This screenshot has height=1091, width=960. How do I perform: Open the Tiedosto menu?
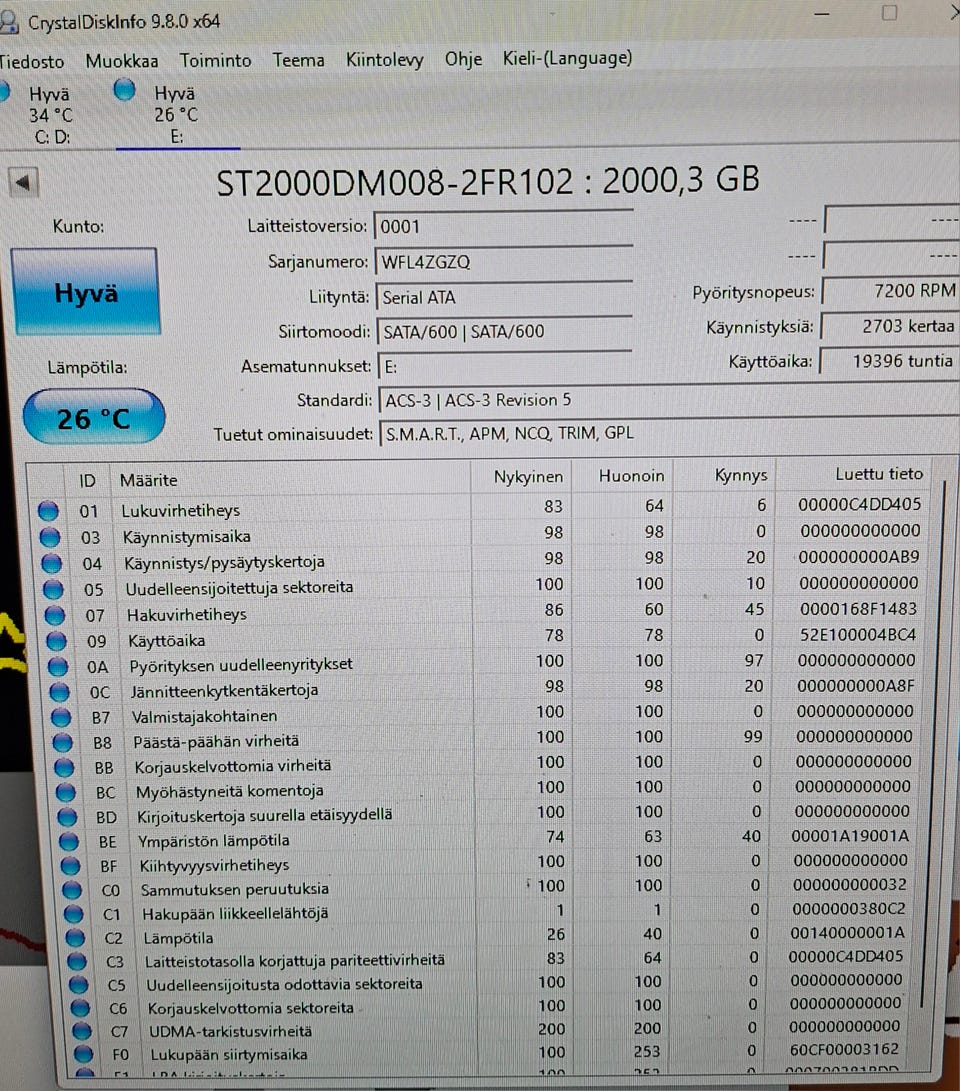31,61
